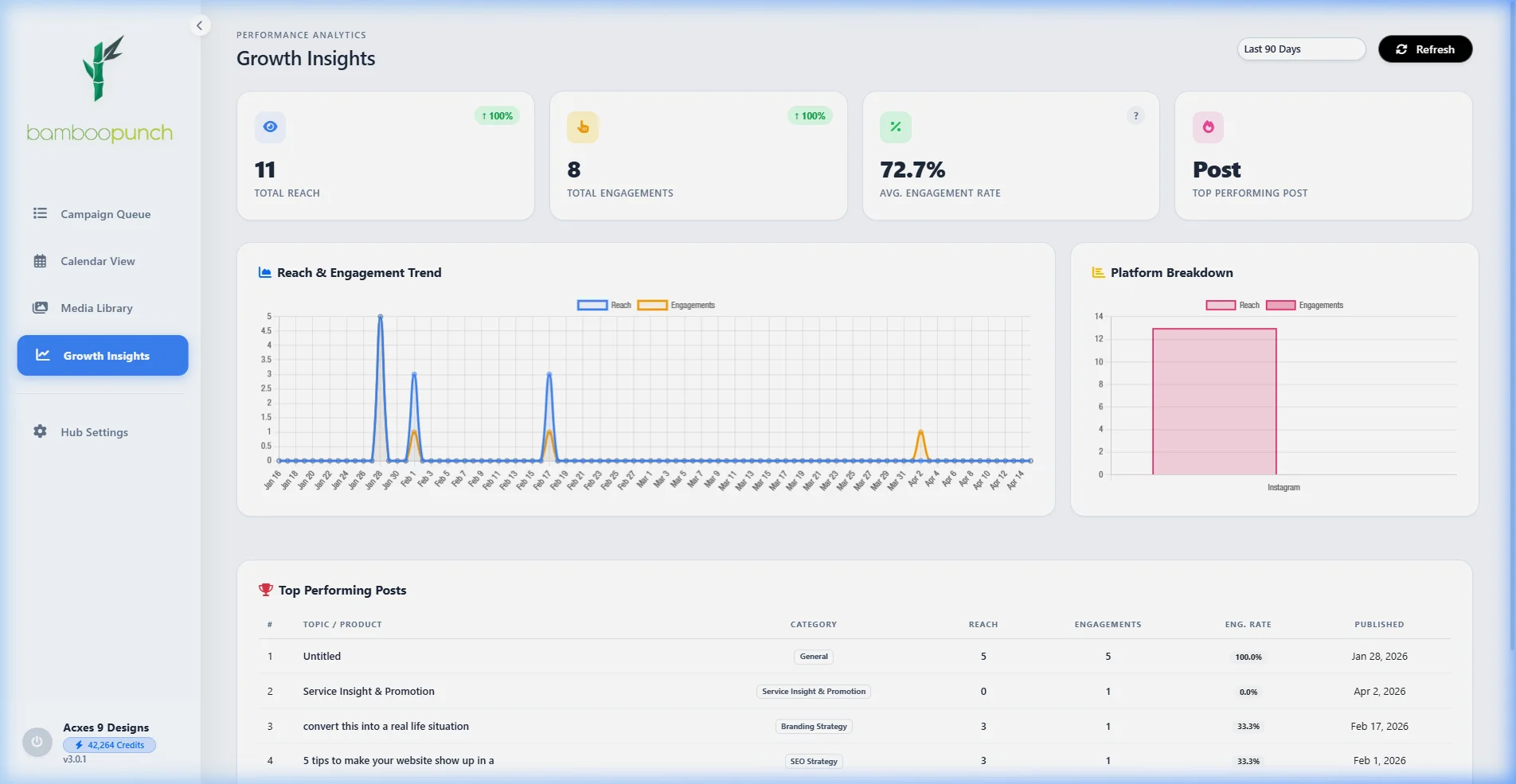
Task: Click the Apr 2, 2026 published date
Action: pos(1379,692)
